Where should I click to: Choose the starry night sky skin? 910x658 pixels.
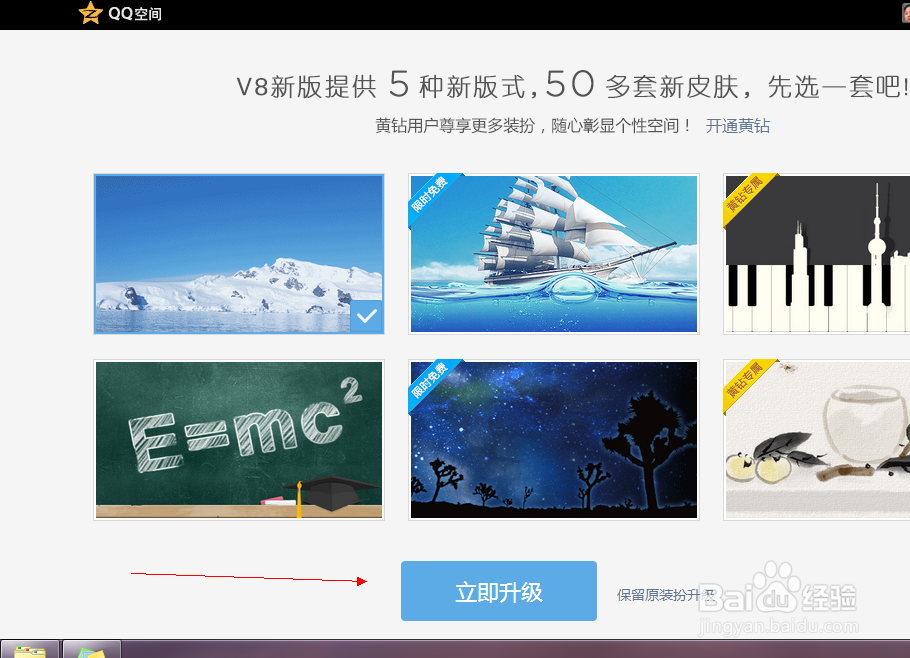[554, 440]
